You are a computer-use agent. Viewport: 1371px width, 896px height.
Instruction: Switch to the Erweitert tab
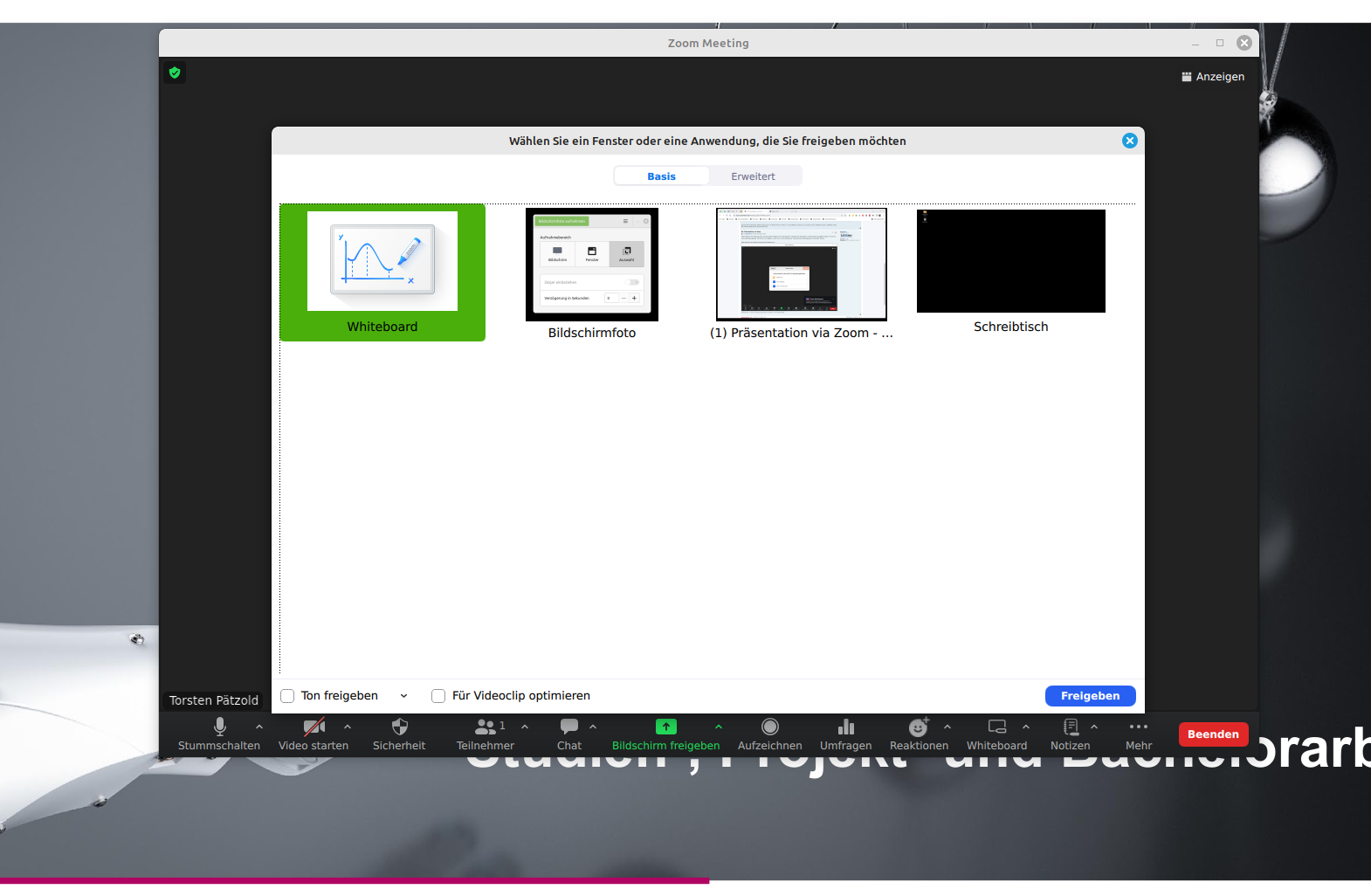tap(753, 176)
